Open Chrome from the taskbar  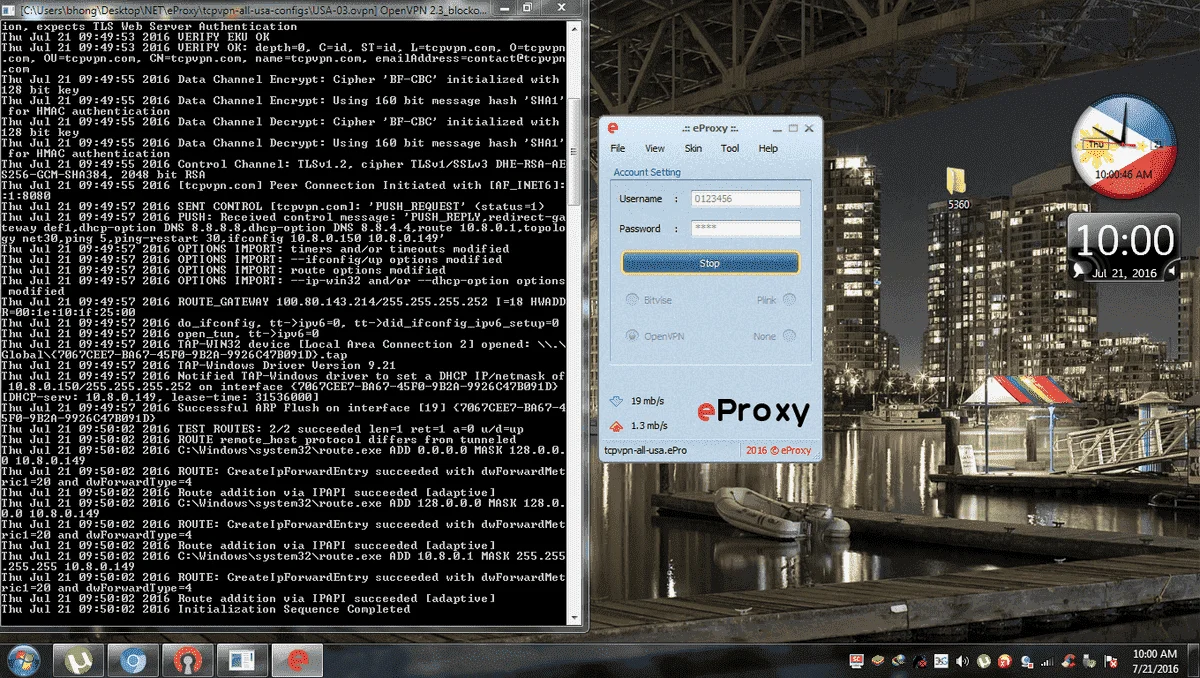coord(133,660)
